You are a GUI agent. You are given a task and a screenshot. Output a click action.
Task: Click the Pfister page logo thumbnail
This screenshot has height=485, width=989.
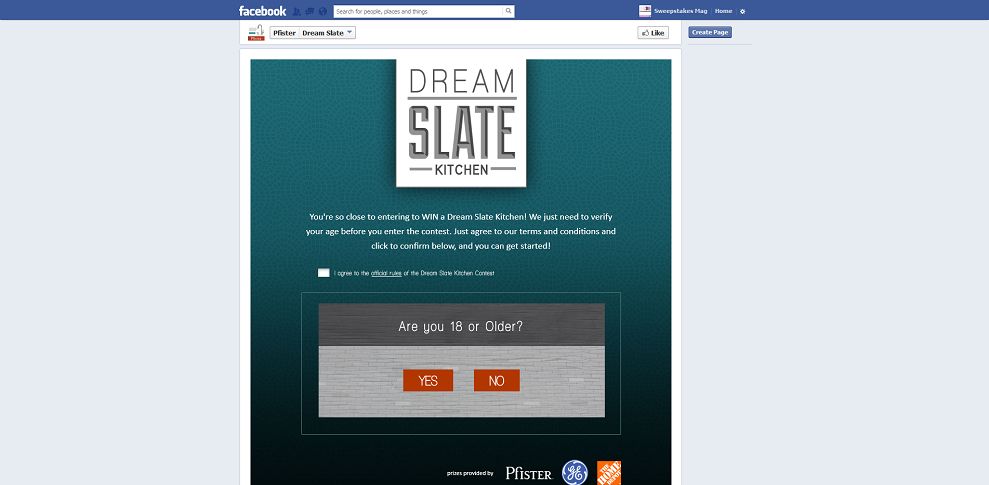coord(256,33)
